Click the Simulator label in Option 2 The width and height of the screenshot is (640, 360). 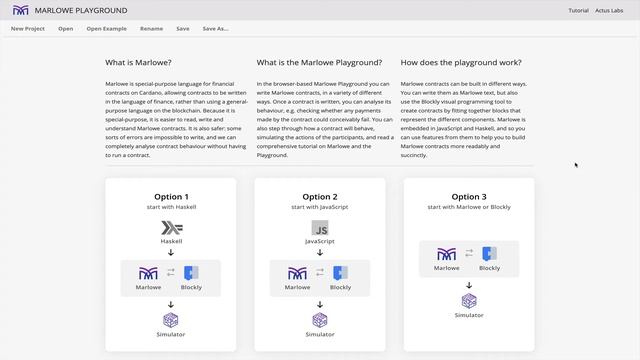click(320, 334)
